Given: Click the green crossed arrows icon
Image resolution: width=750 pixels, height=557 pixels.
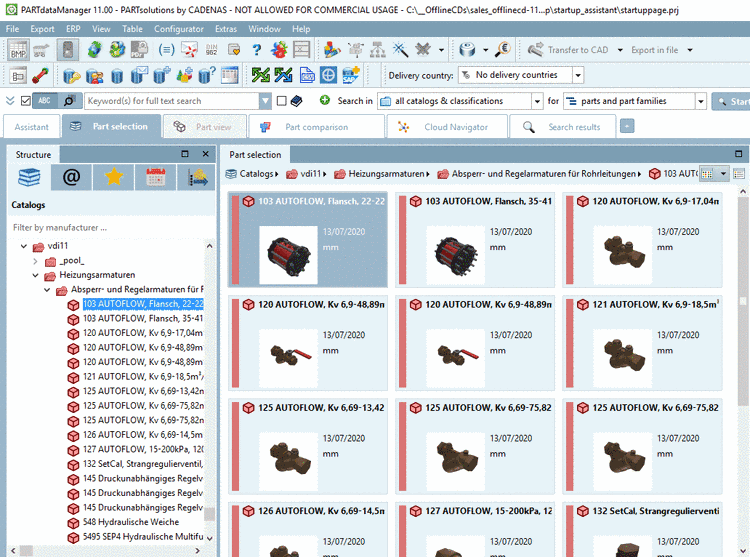Looking at the screenshot, I should (261, 75).
